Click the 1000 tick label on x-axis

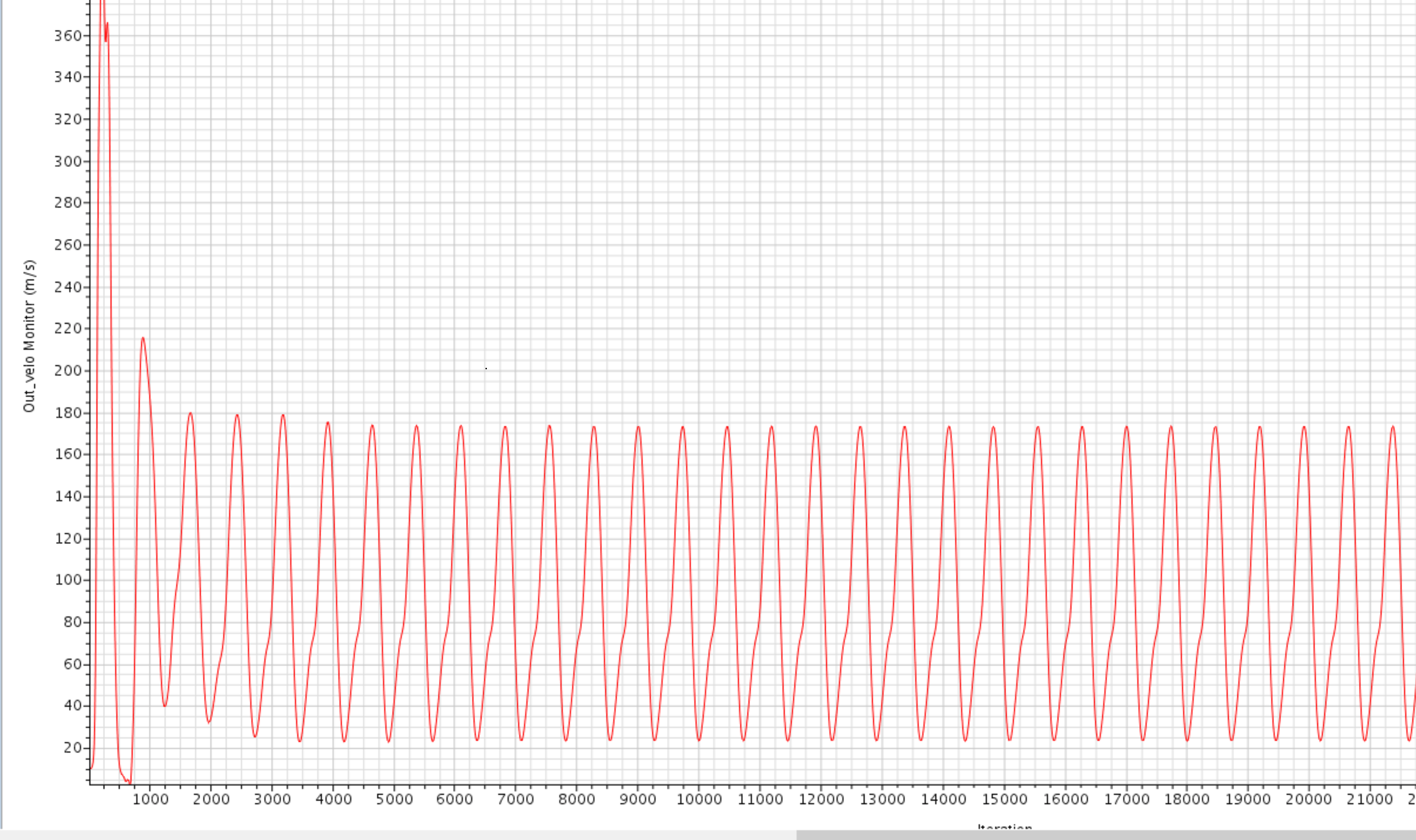pos(150,799)
